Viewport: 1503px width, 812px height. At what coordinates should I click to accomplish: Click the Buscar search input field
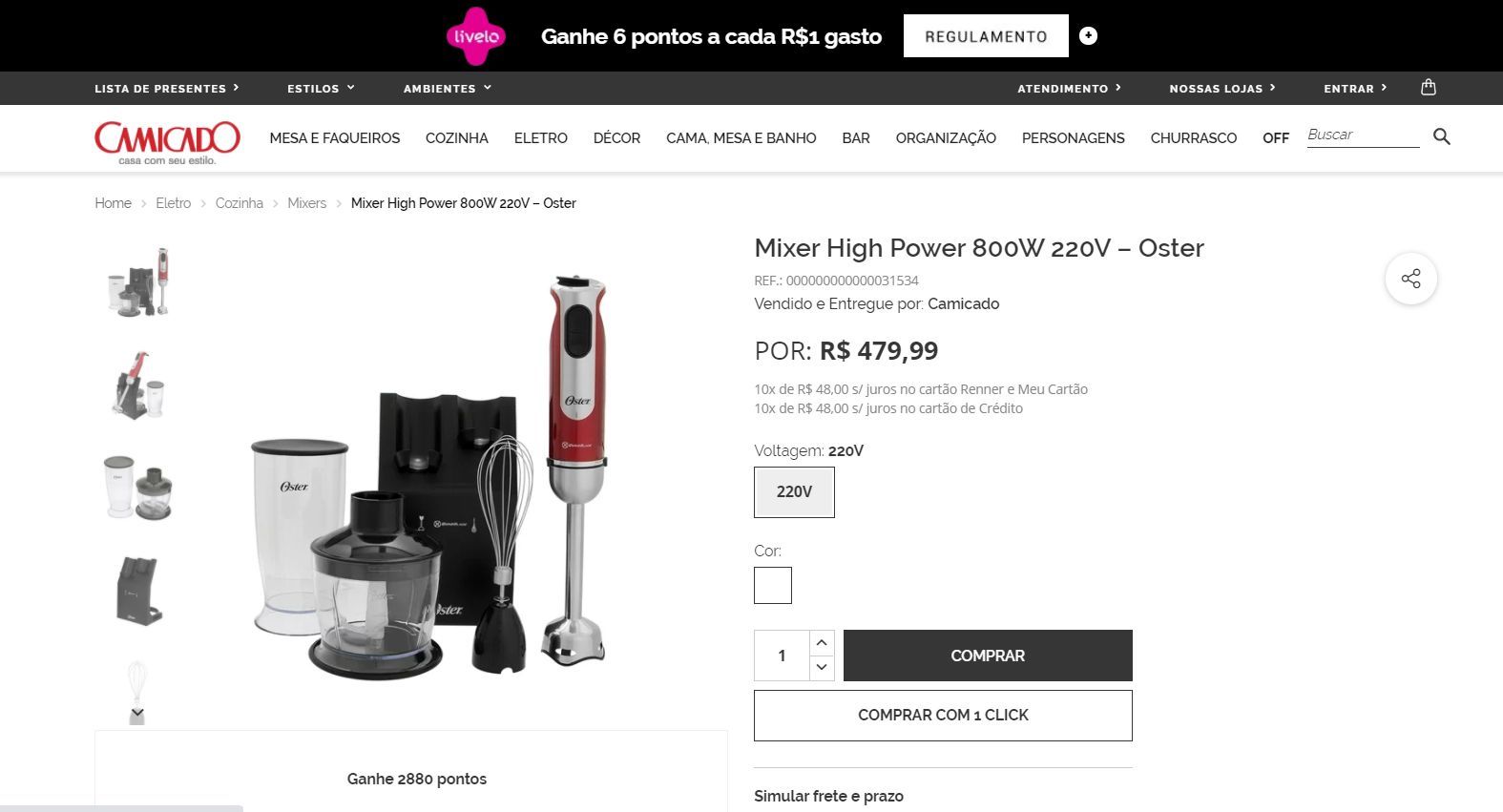pos(1363,135)
